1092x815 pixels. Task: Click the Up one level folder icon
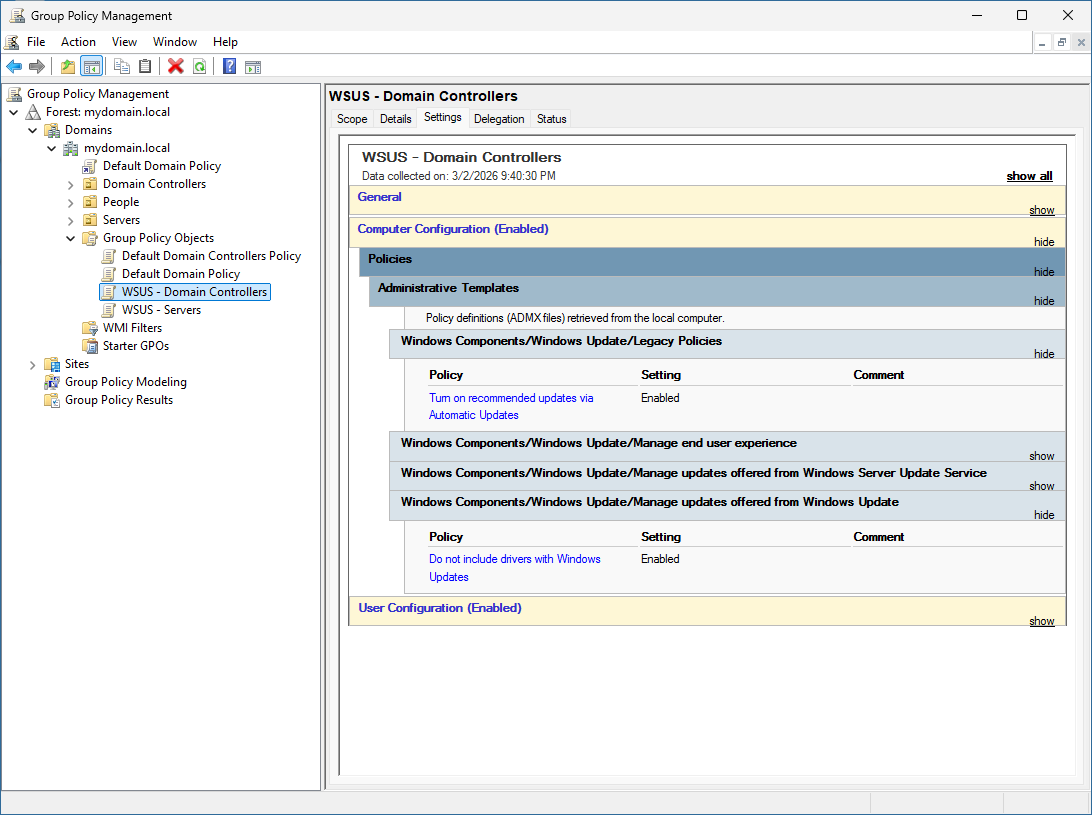click(68, 66)
